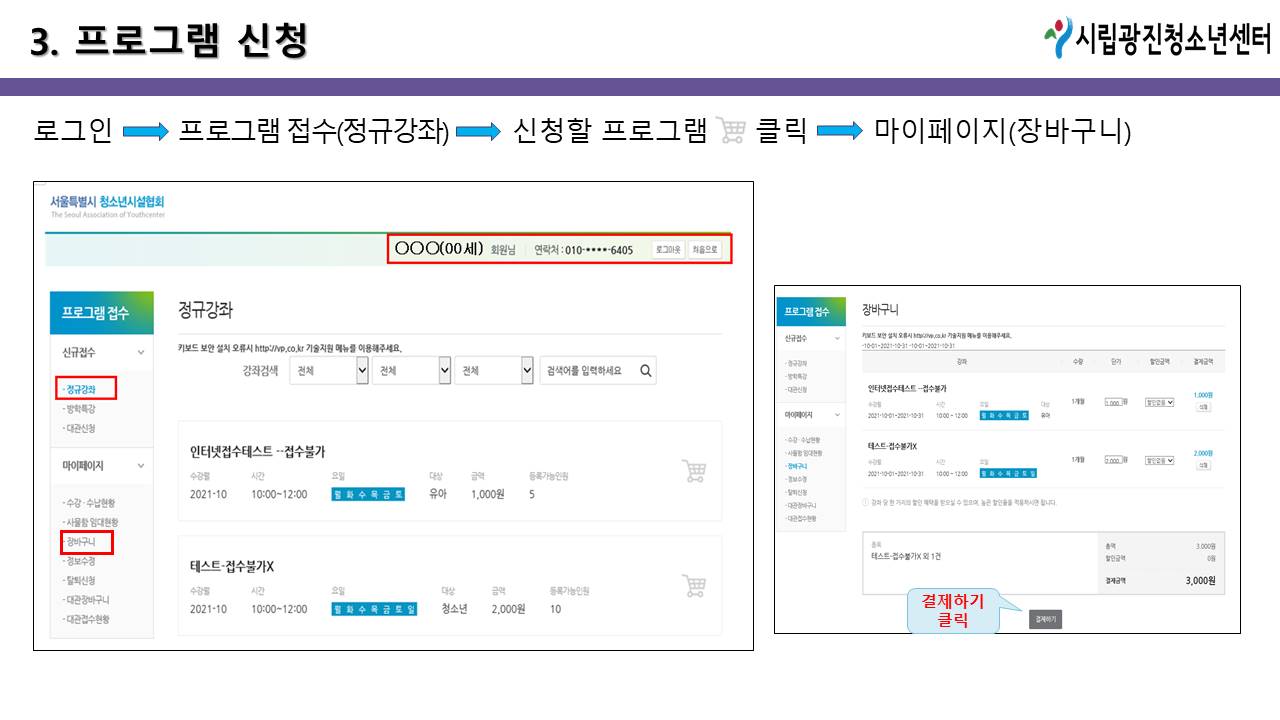Click the cart icon for 인터넷접수테스트 course
This screenshot has width=1280, height=720.
pos(694,471)
